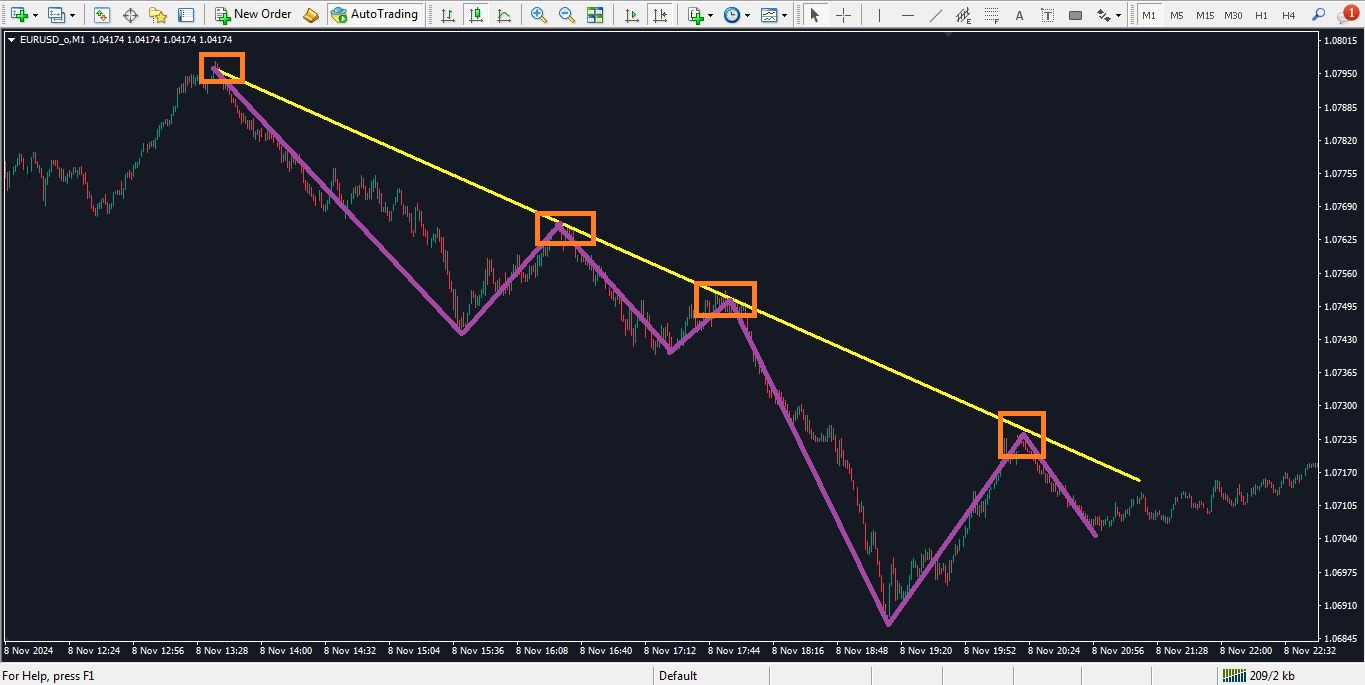Image resolution: width=1365 pixels, height=685 pixels.
Task: Toggle the AutoTrading button
Action: [x=374, y=15]
